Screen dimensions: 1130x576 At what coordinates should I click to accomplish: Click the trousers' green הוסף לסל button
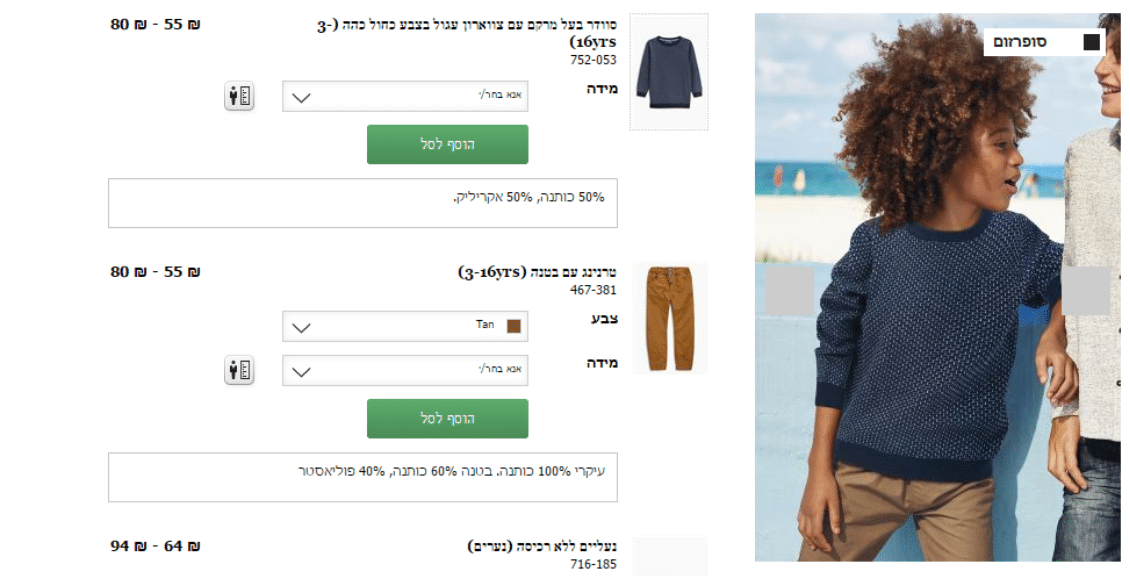tap(448, 418)
